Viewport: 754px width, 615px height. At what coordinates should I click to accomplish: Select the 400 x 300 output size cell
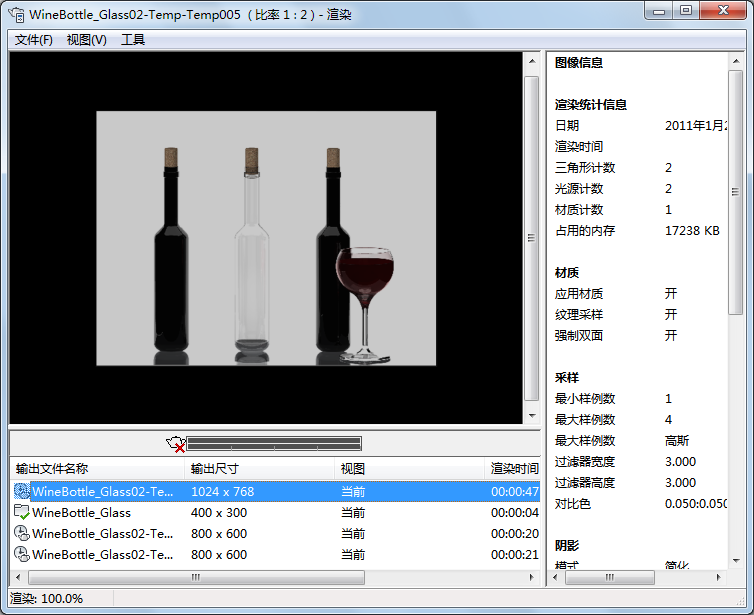pyautogui.click(x=219, y=513)
